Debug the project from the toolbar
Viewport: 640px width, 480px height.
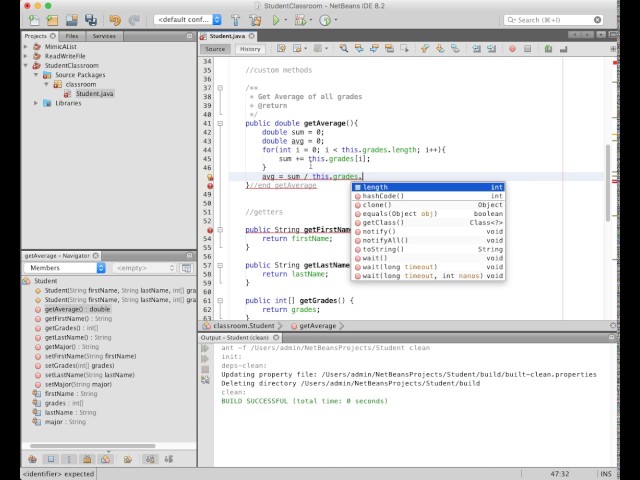[x=300, y=20]
